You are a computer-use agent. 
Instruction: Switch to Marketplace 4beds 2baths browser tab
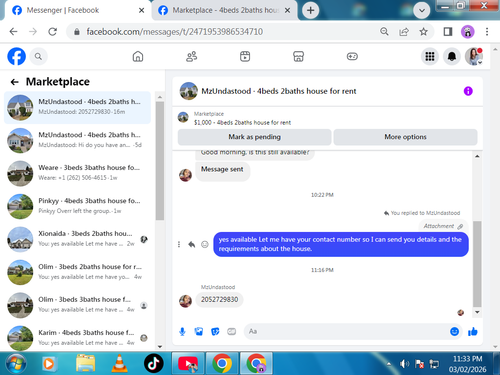coord(220,10)
